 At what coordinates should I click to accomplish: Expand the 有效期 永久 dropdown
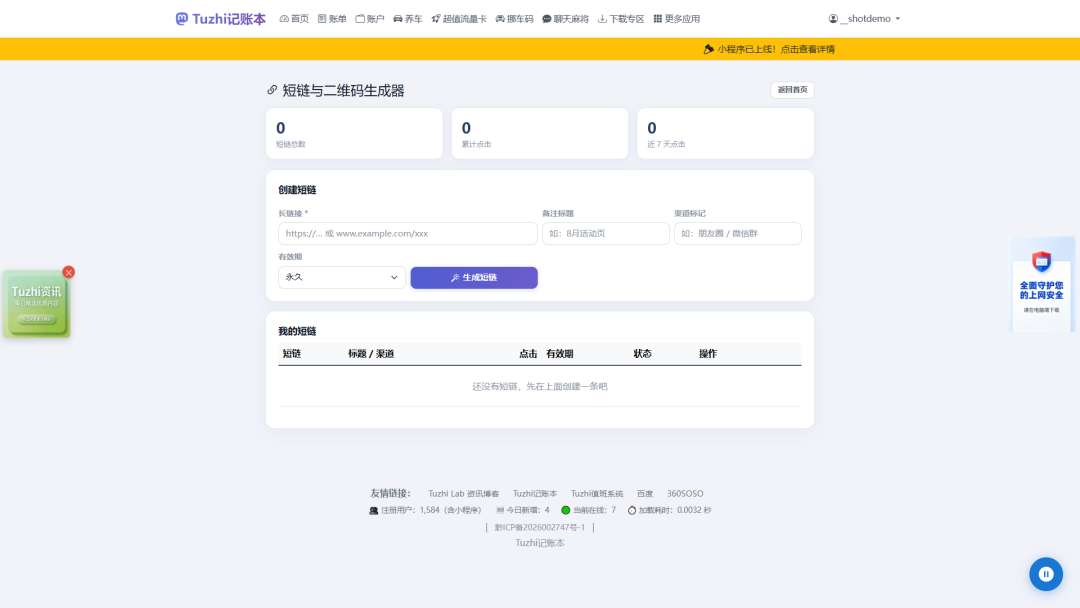(342, 277)
